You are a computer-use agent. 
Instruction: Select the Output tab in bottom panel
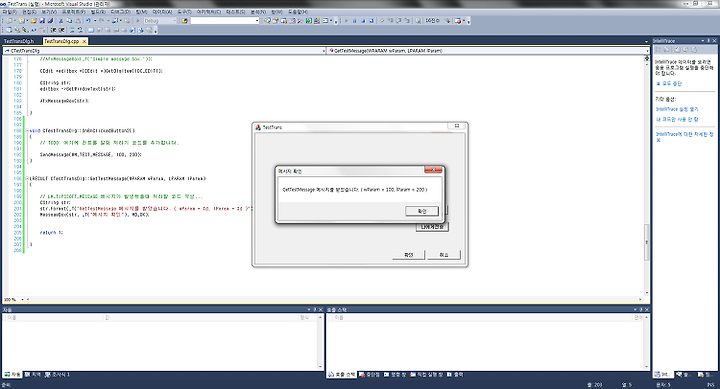click(x=456, y=375)
